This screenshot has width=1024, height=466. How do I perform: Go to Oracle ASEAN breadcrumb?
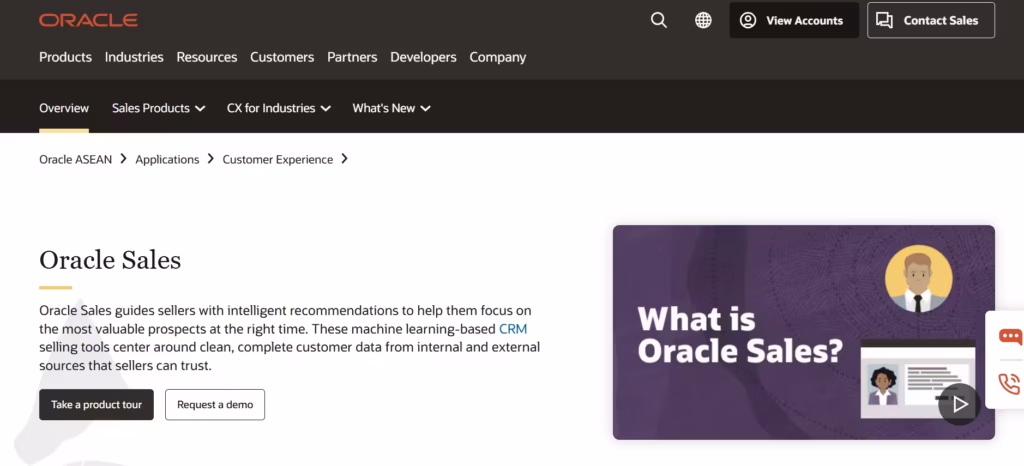[x=76, y=160]
